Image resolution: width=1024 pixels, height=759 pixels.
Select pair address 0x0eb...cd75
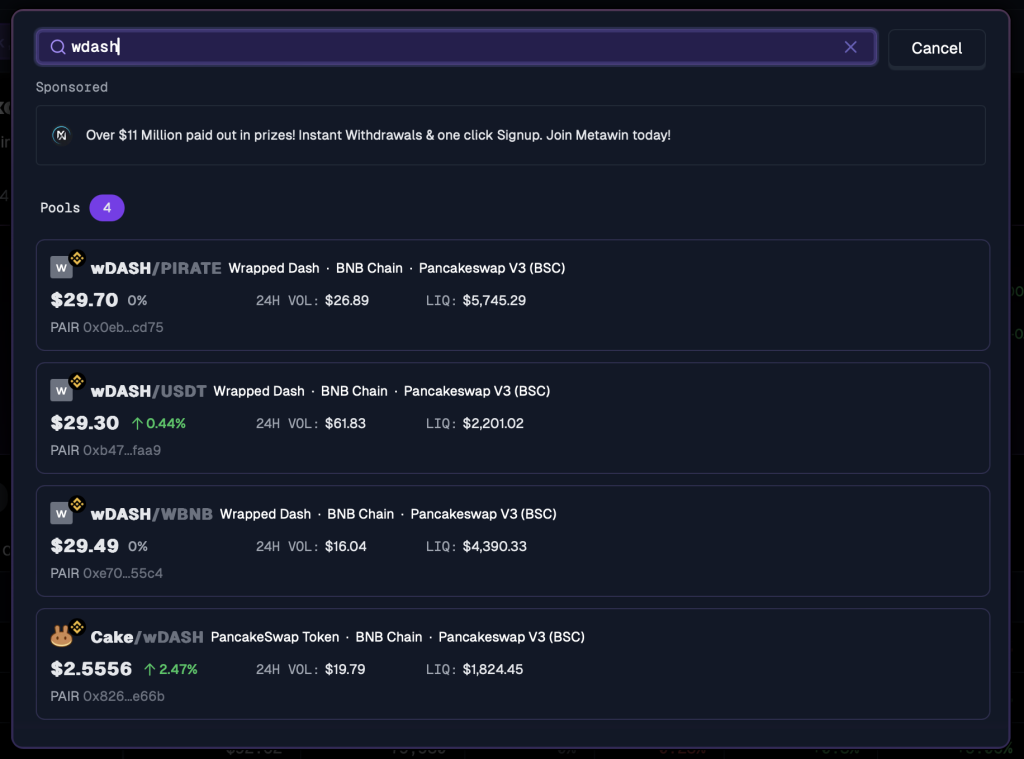pos(123,327)
